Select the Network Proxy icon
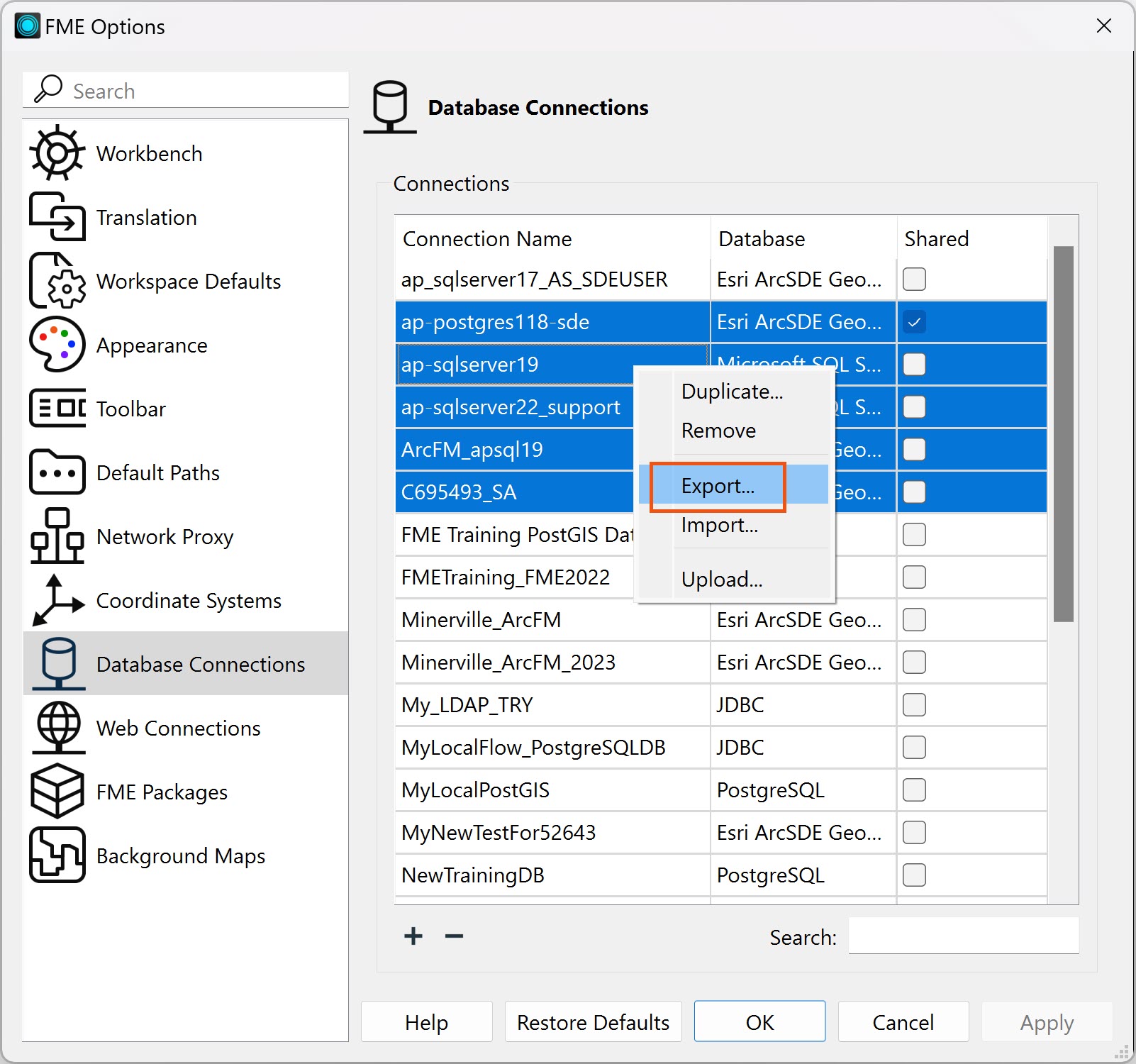 point(57,536)
